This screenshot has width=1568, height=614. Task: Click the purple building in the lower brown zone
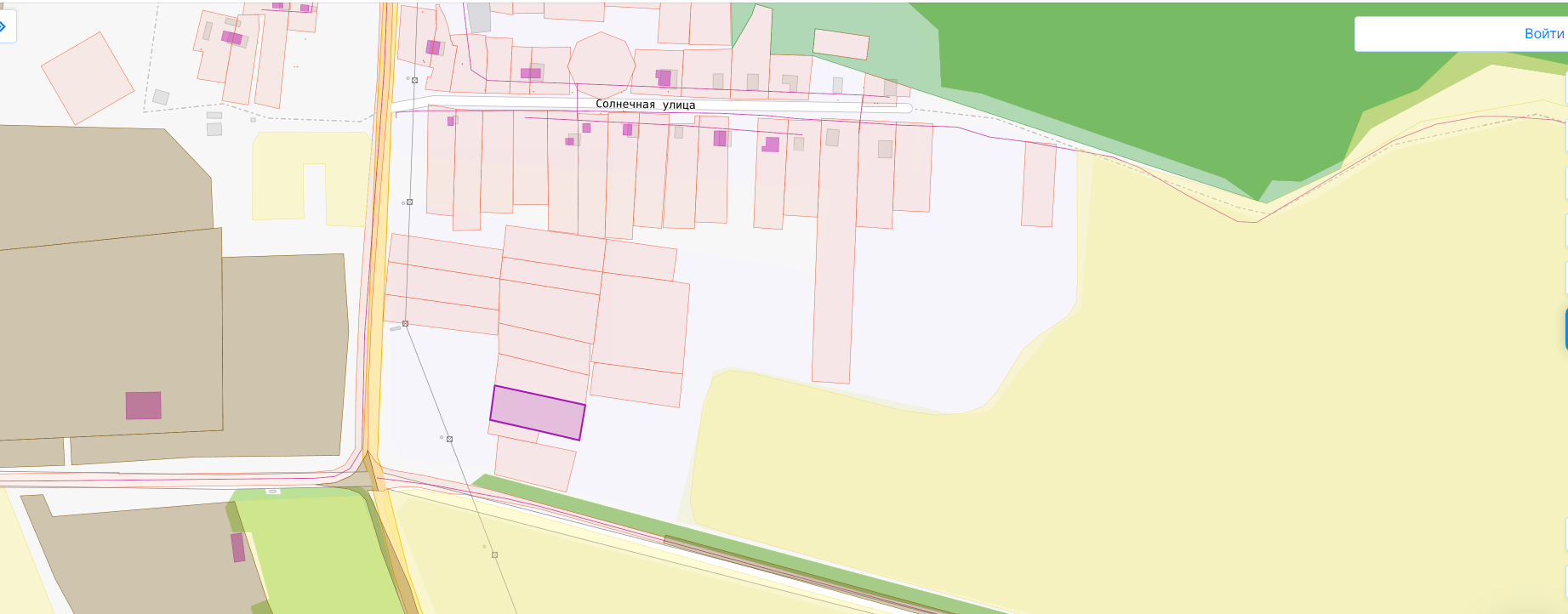click(238, 548)
